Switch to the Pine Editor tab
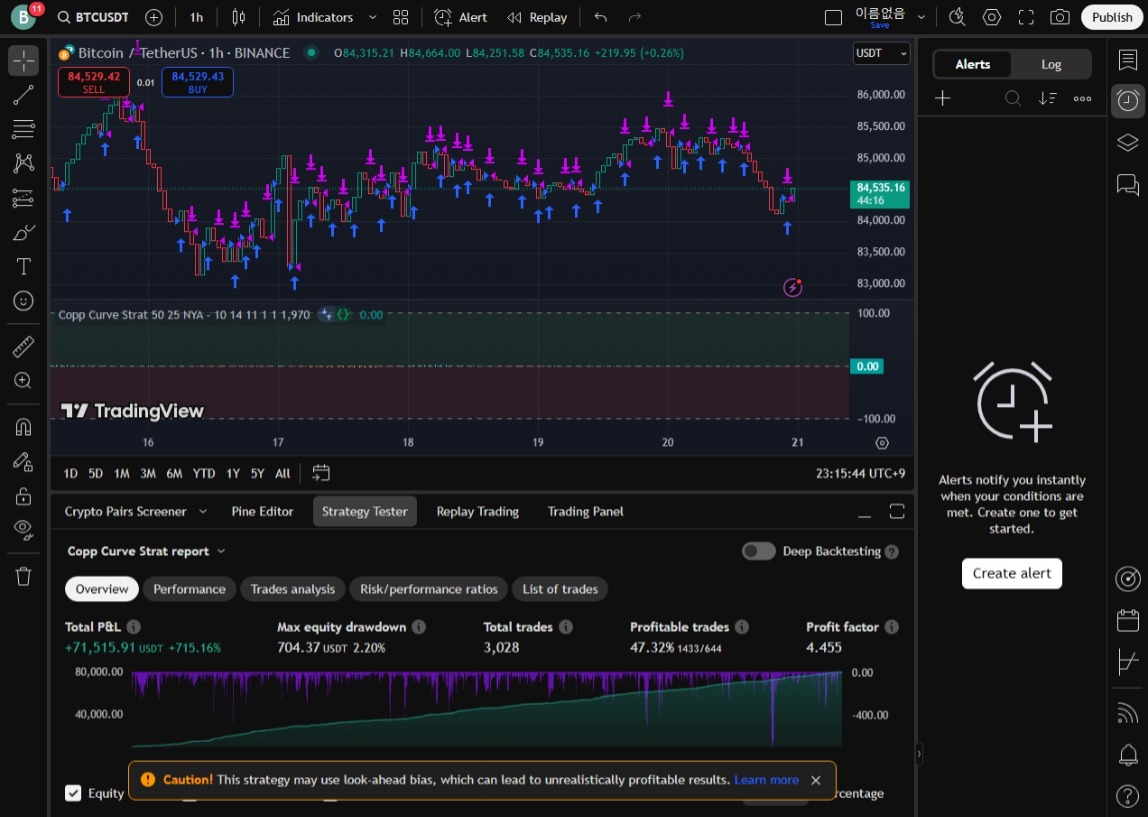This screenshot has width=1148, height=817. (262, 512)
